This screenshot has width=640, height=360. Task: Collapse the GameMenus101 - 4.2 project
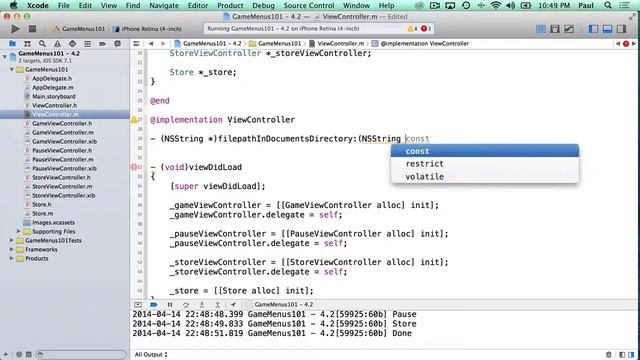point(5,57)
